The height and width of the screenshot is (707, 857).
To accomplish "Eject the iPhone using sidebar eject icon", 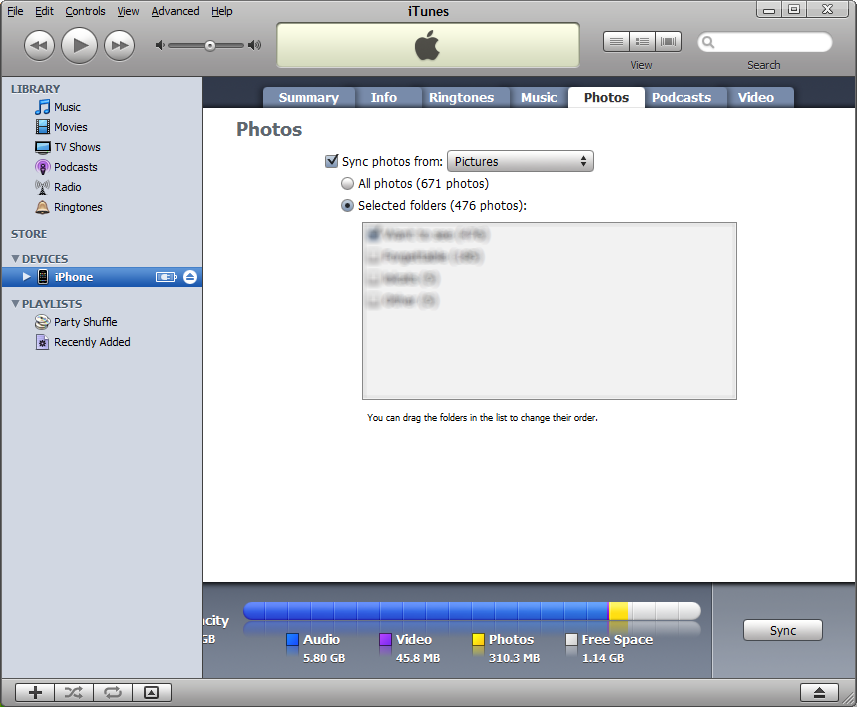I will pyautogui.click(x=190, y=277).
